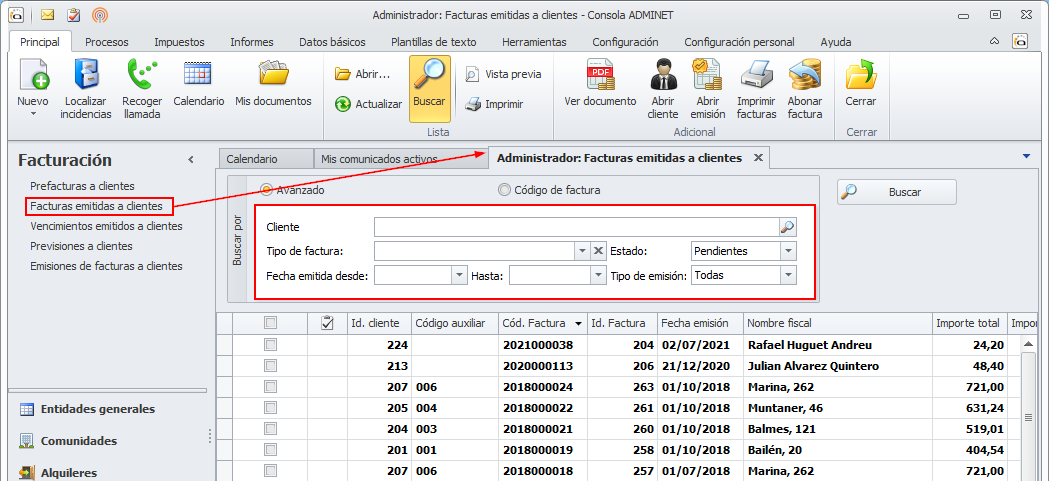
Task: Click the table scrollbar up arrow
Action: click(x=1029, y=344)
